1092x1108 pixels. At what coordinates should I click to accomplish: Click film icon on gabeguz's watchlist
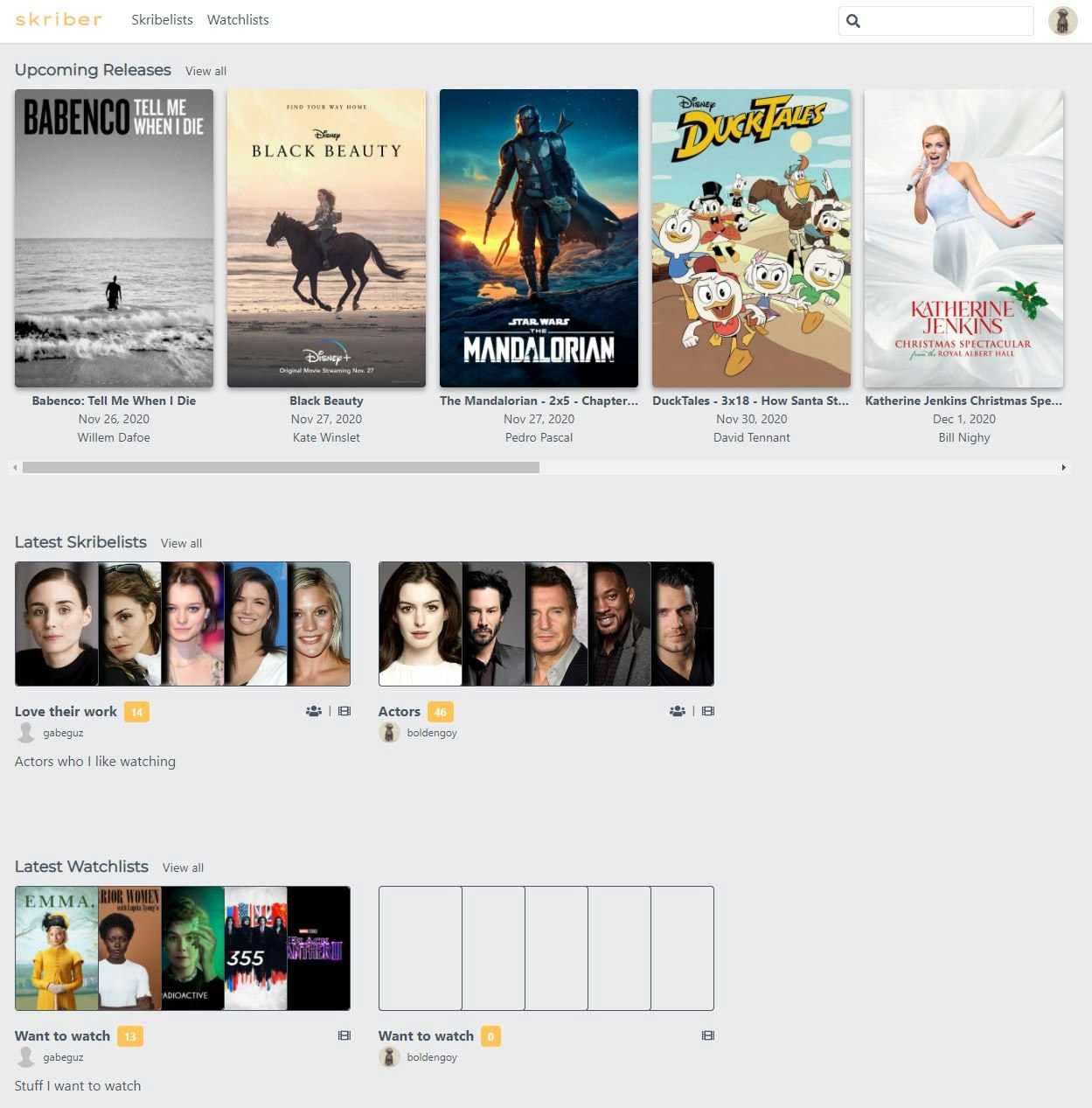click(344, 1035)
